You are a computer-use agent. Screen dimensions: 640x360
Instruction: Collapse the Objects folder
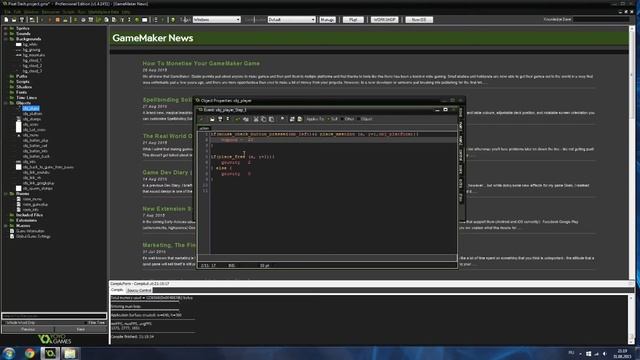coord(5,103)
